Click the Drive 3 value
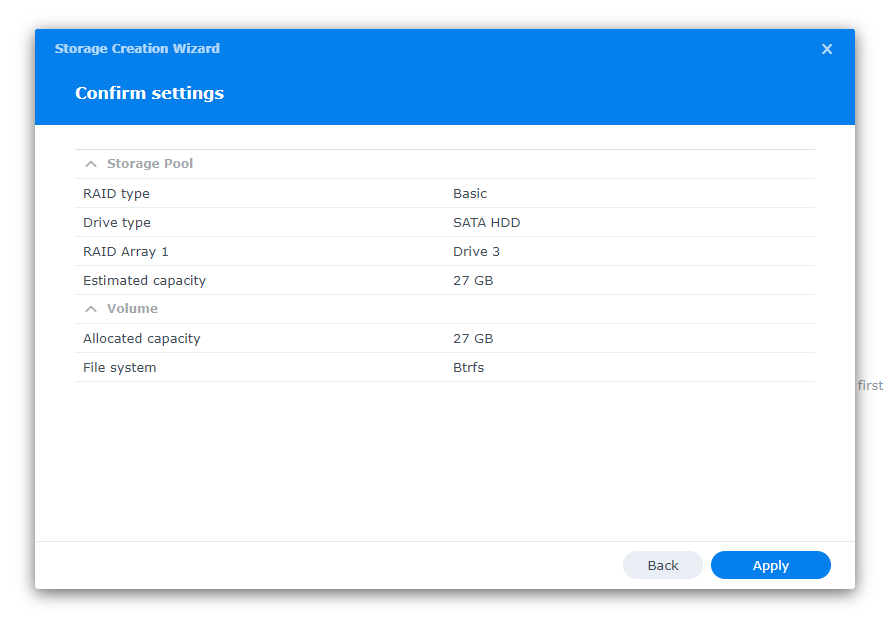 [476, 251]
